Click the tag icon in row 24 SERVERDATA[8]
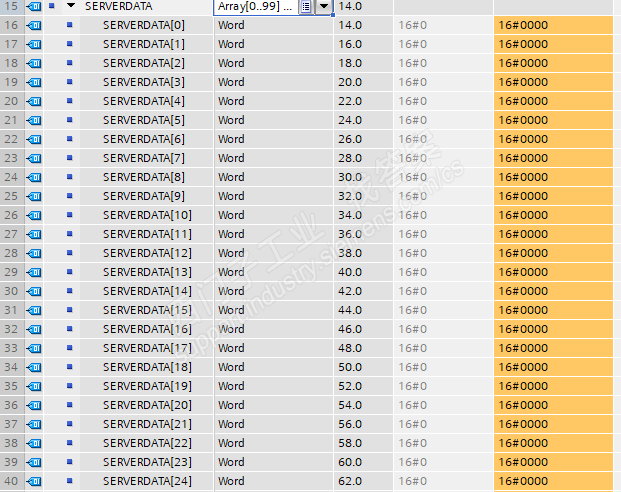Viewport: 621px width, 492px height. [34, 177]
